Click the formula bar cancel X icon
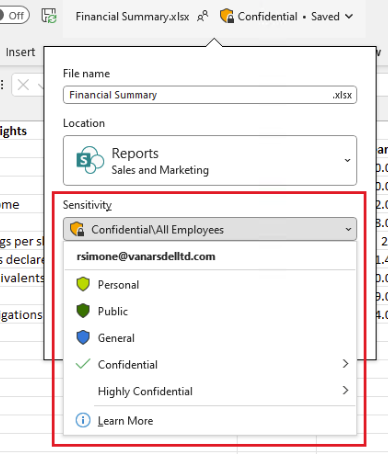 click(23, 85)
